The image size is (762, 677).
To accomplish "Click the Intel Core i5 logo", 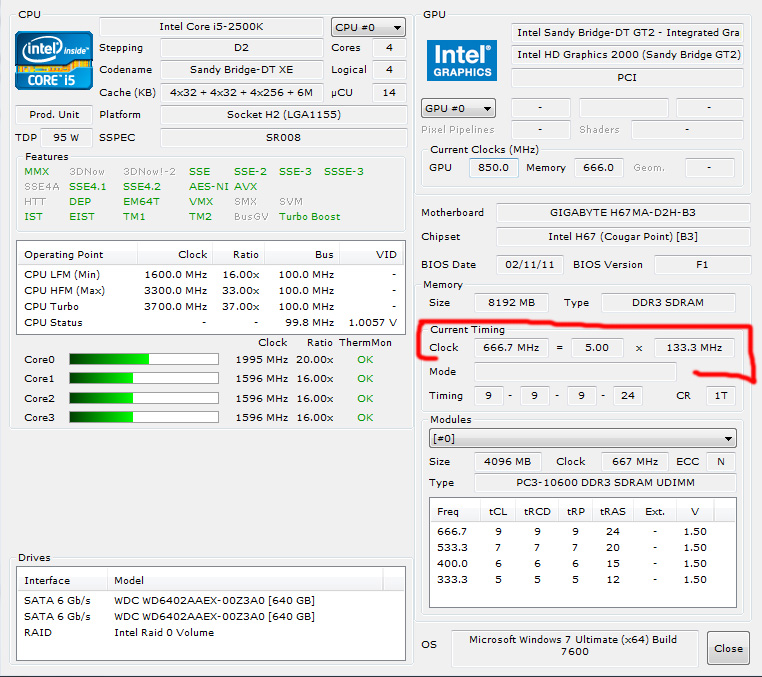I will 54,60.
